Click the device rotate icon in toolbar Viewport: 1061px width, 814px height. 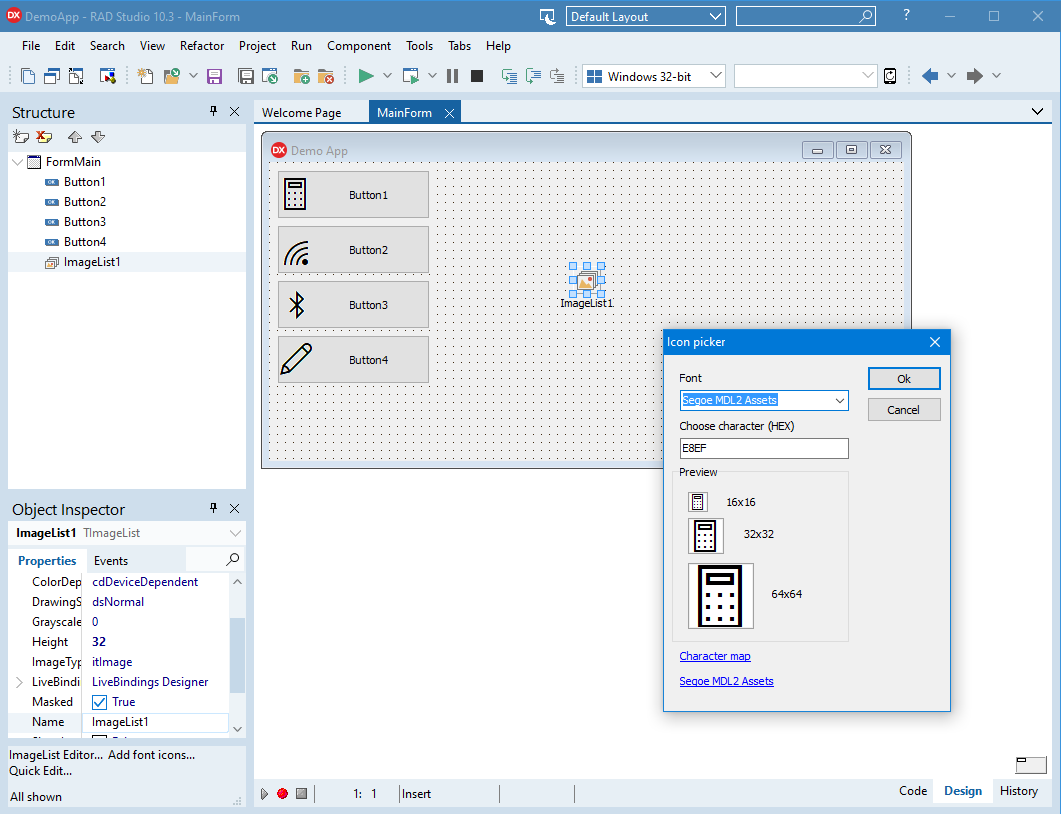(890, 76)
